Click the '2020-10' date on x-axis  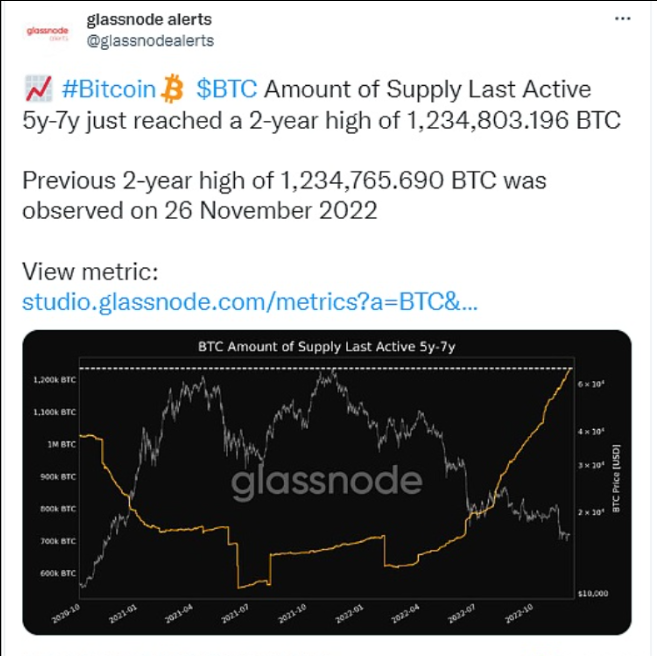[x=68, y=613]
